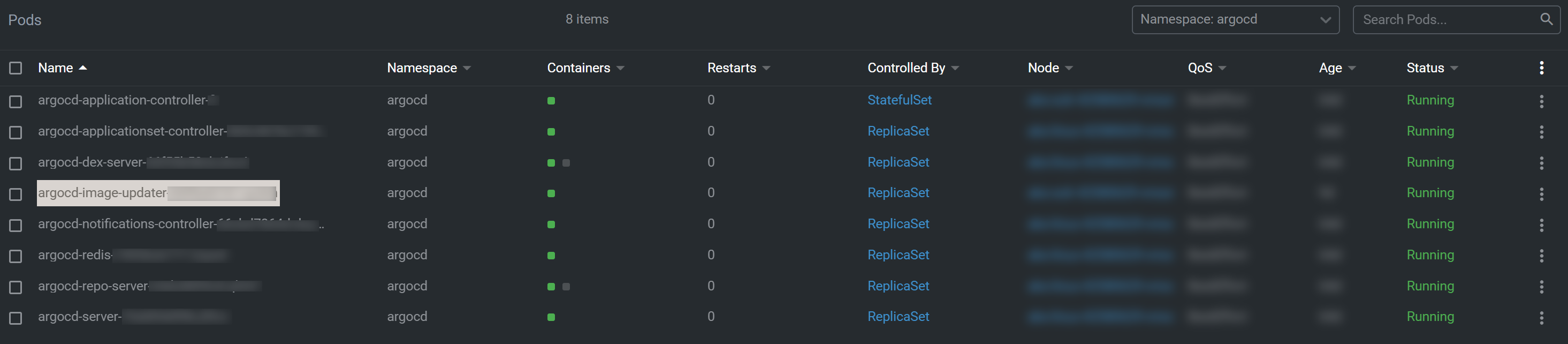The width and height of the screenshot is (1568, 344).
Task: Select the argocd-repo-server pod checkbox
Action: (16, 287)
